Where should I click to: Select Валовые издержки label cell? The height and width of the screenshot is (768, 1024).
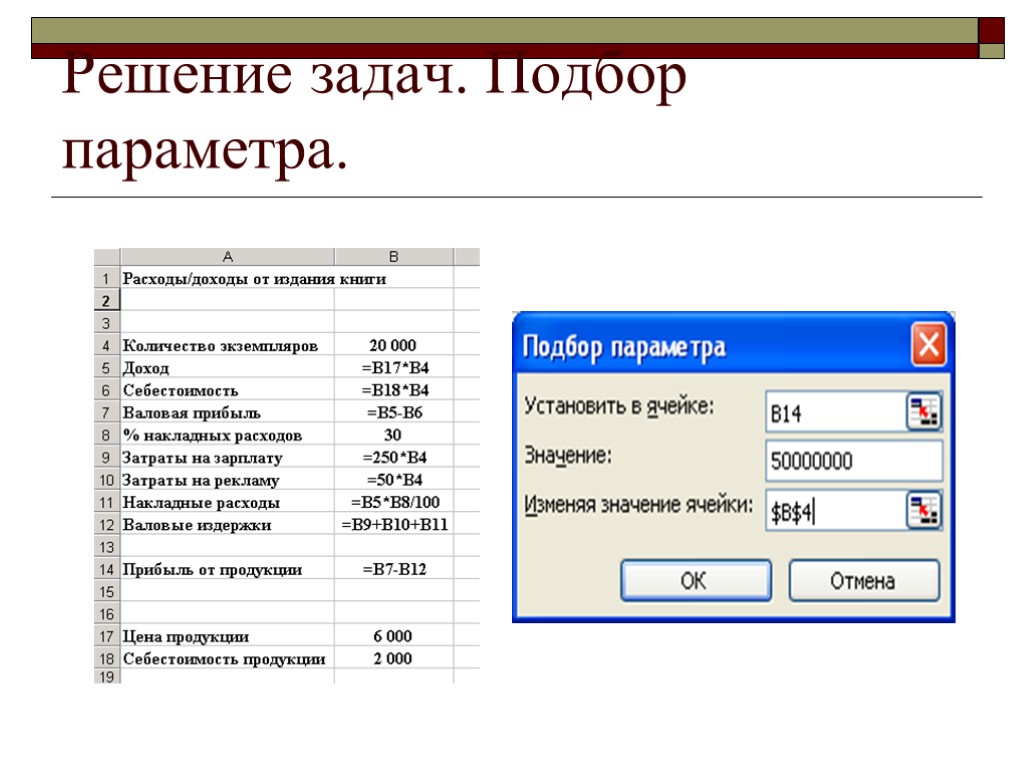click(x=227, y=524)
